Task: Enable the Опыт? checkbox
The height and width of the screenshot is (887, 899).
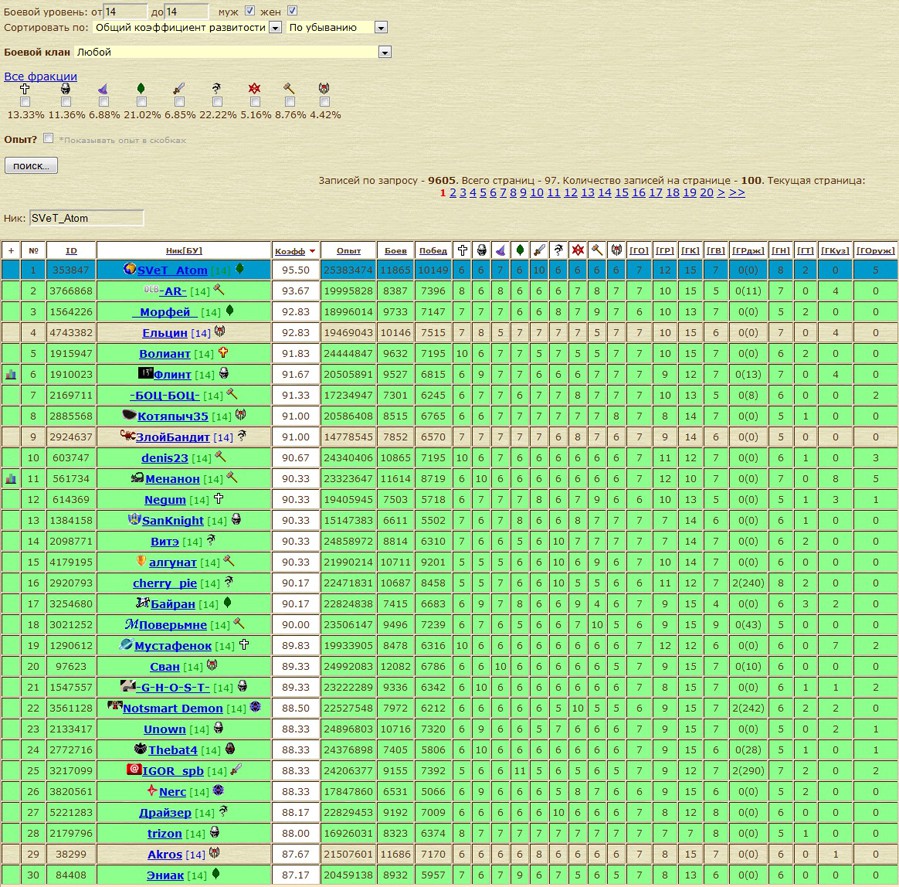Action: [48, 138]
